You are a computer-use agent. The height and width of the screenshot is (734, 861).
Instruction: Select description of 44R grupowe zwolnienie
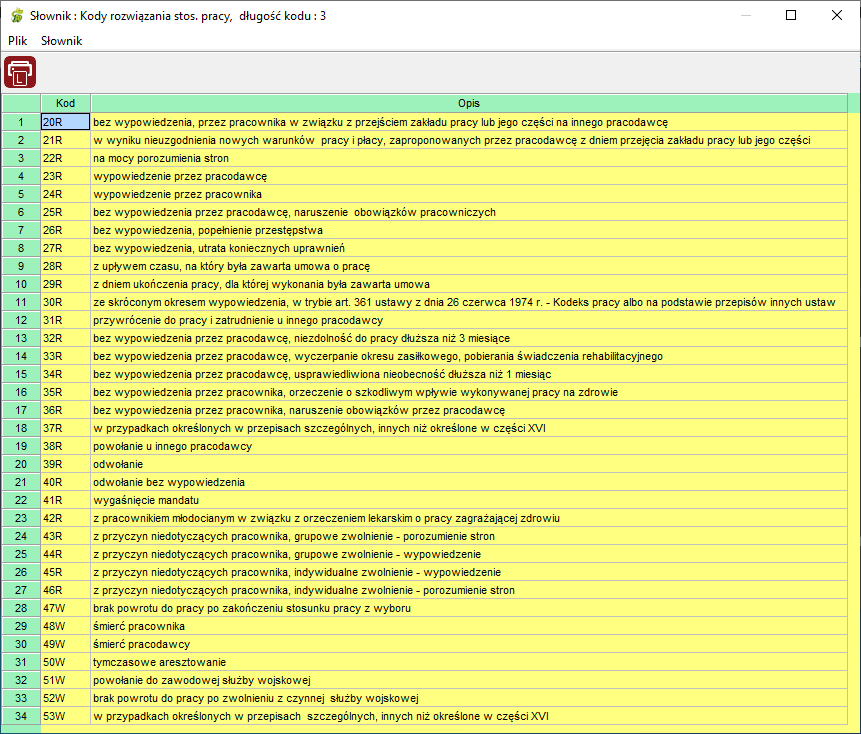pos(469,554)
